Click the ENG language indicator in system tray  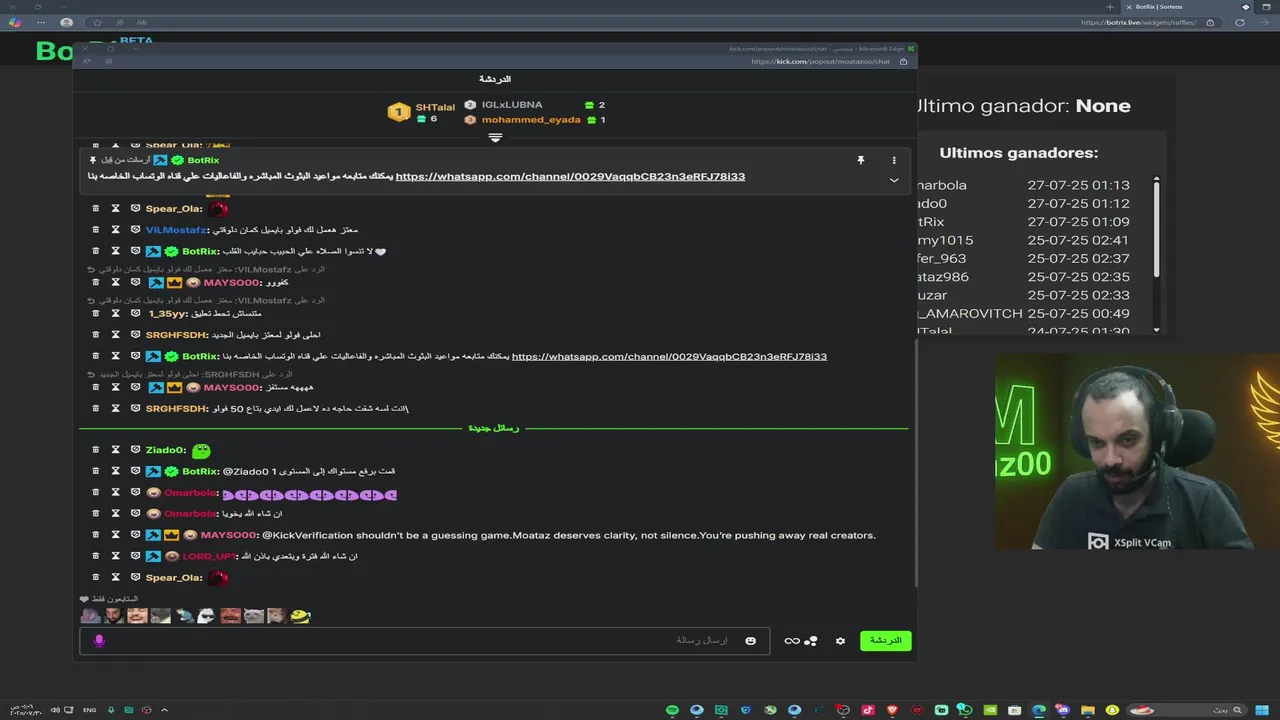click(90, 710)
